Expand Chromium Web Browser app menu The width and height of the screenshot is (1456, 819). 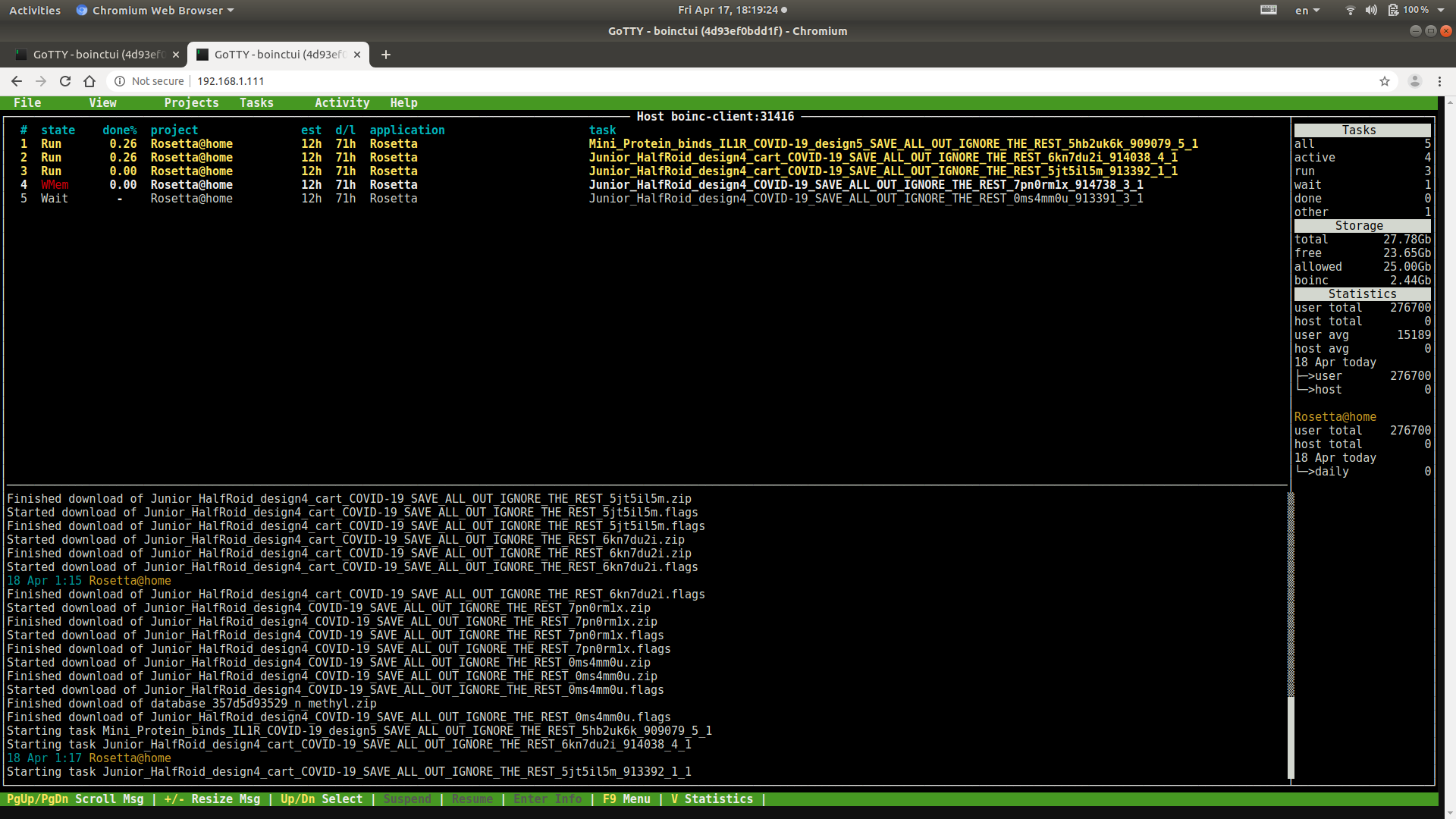tap(157, 11)
